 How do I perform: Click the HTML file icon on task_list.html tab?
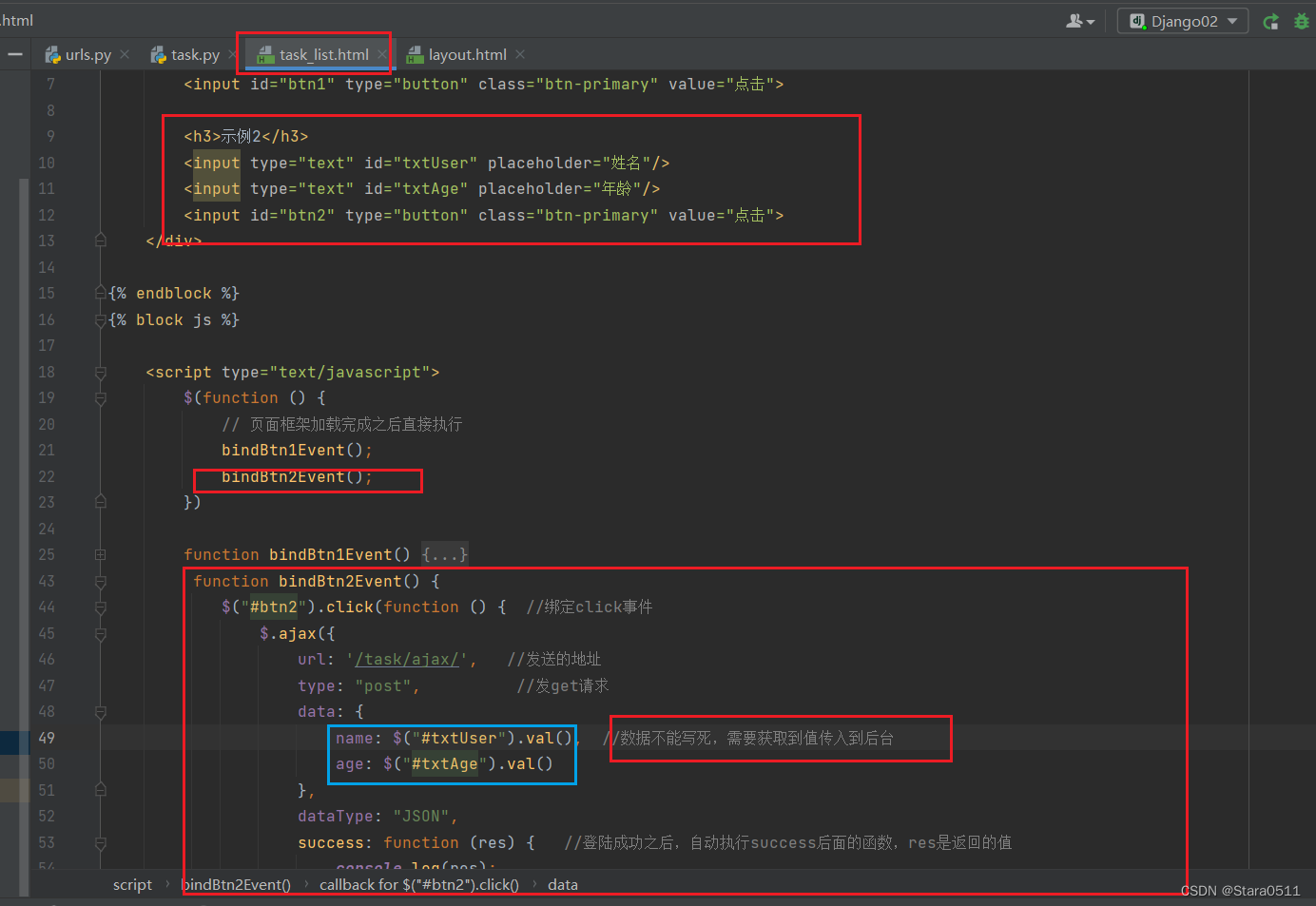click(266, 55)
